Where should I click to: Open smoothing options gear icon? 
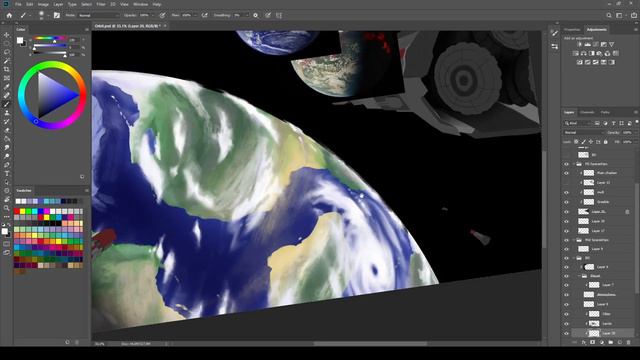point(256,16)
